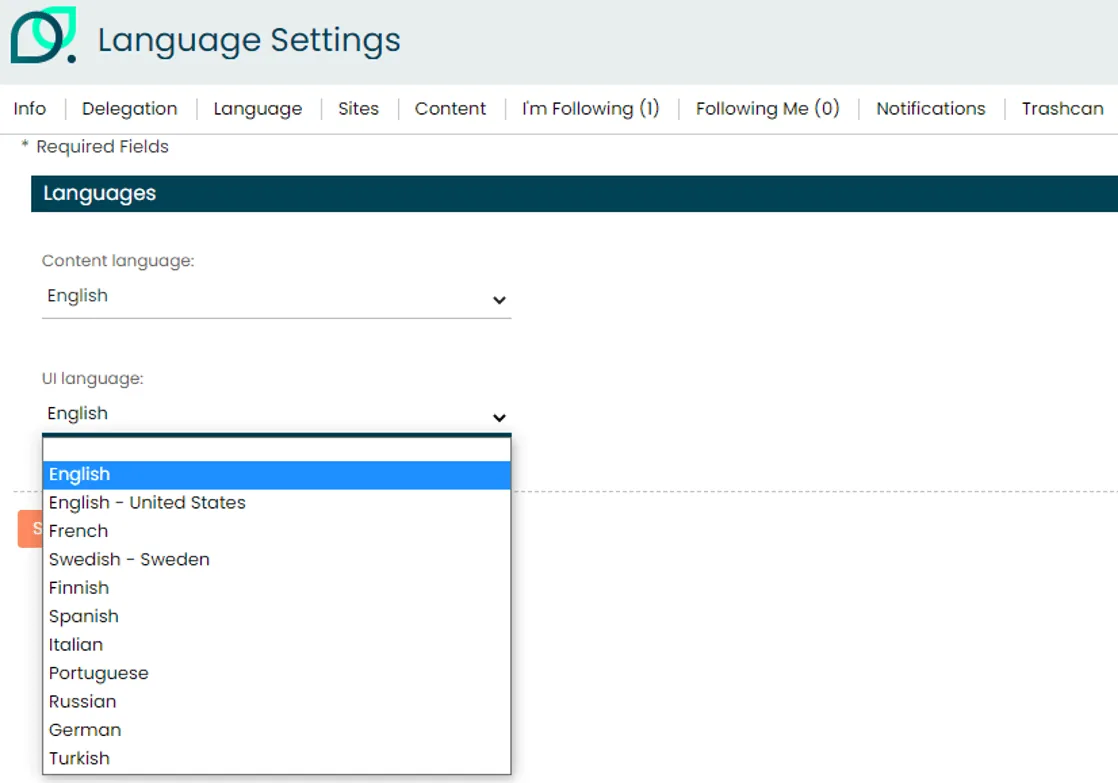Click the Languages section header
This screenshot has height=783, width=1118.
(574, 194)
